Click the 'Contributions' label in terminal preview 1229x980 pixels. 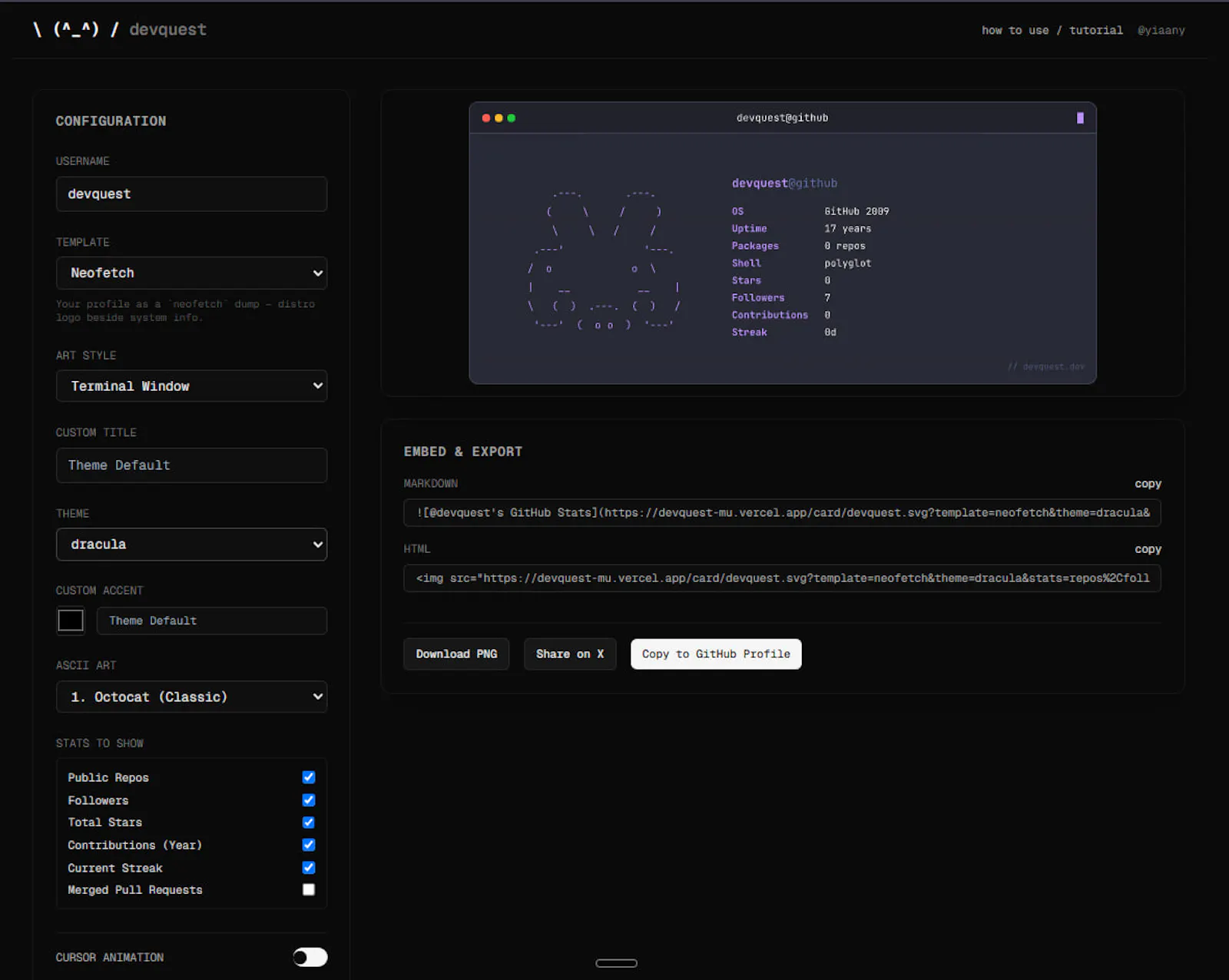[770, 315]
